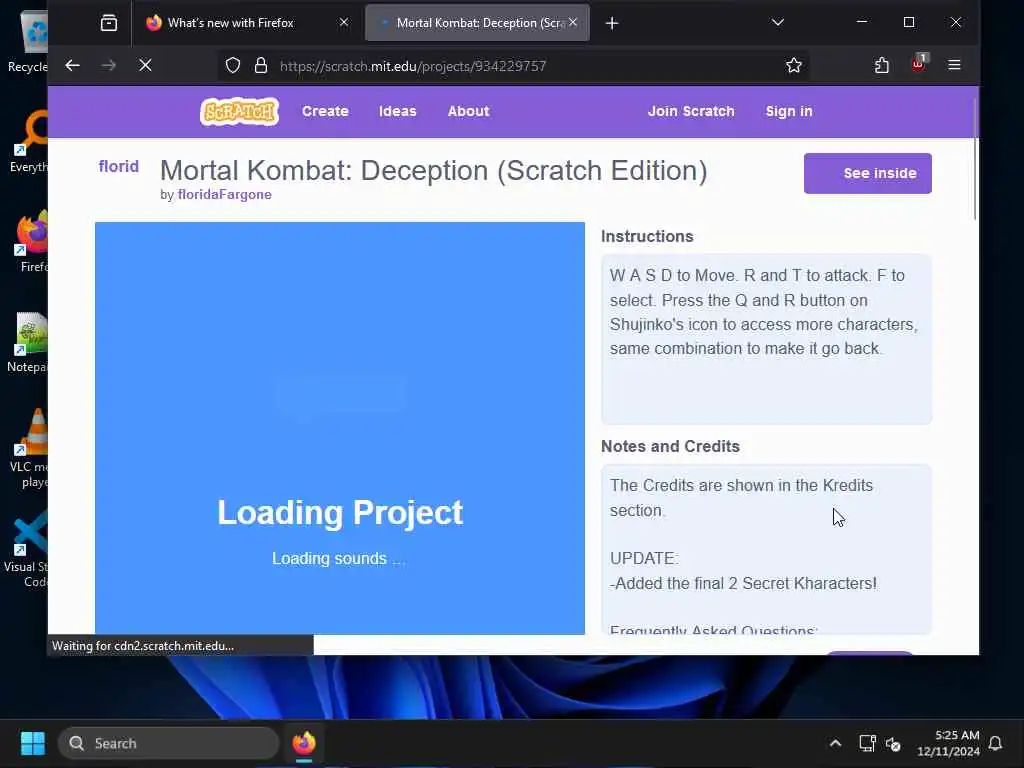Select the VLC media player desktop shortcut
Viewport: 1024px width, 768px height.
pos(29,449)
